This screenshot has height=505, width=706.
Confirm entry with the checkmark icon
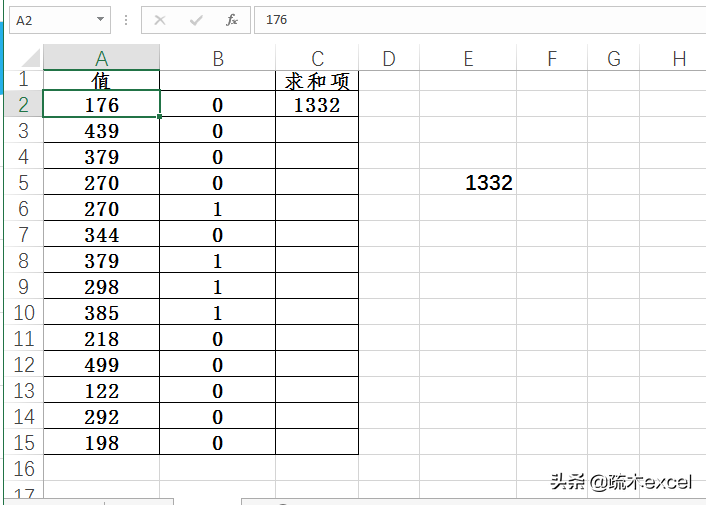pos(196,20)
